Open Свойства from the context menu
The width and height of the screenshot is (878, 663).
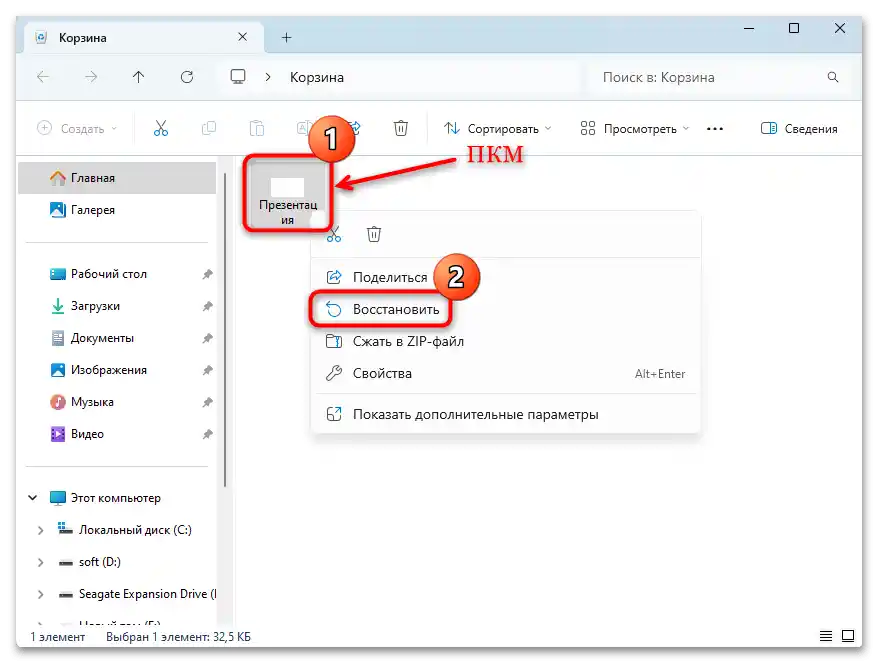click(x=384, y=373)
